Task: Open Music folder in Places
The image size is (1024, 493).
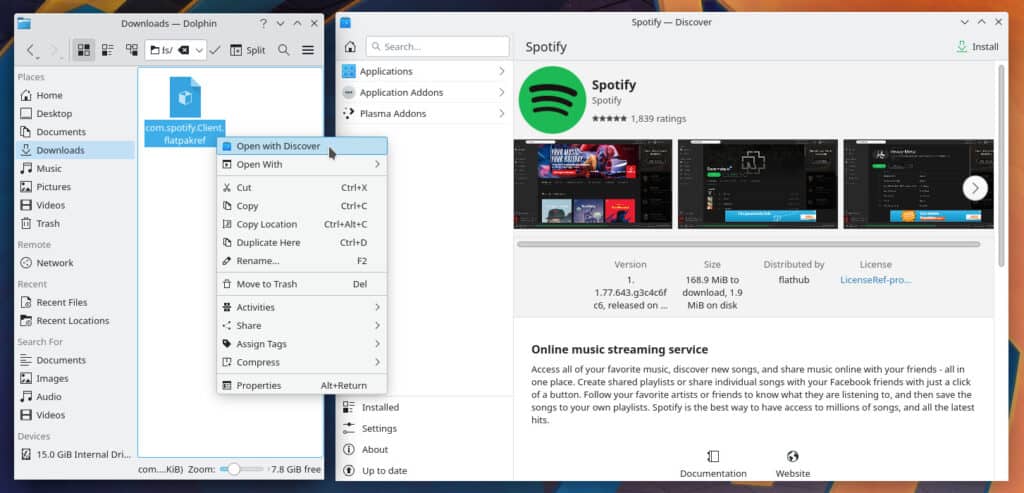Action: tap(75, 168)
